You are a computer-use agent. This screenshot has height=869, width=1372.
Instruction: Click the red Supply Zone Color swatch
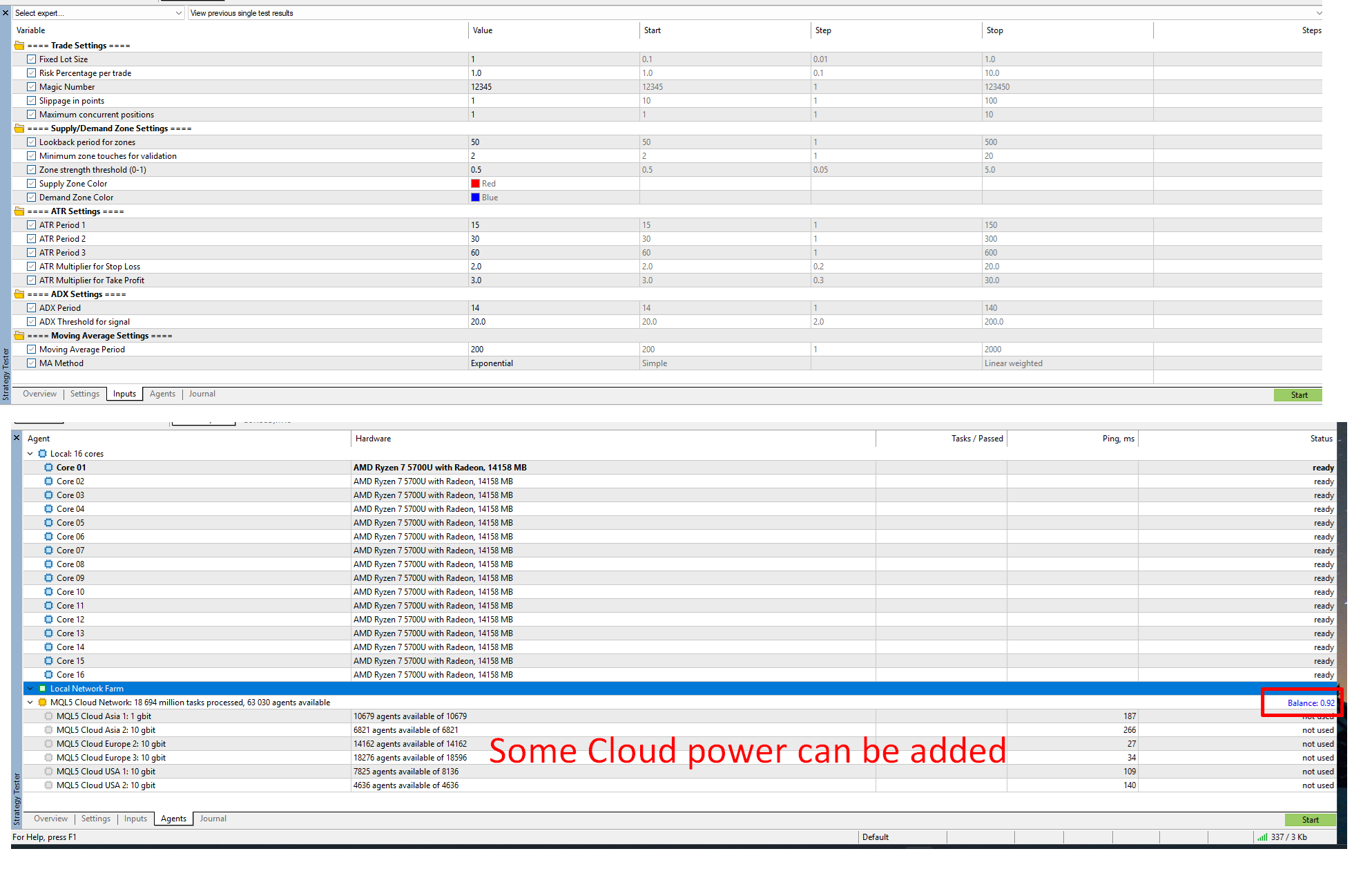475,184
